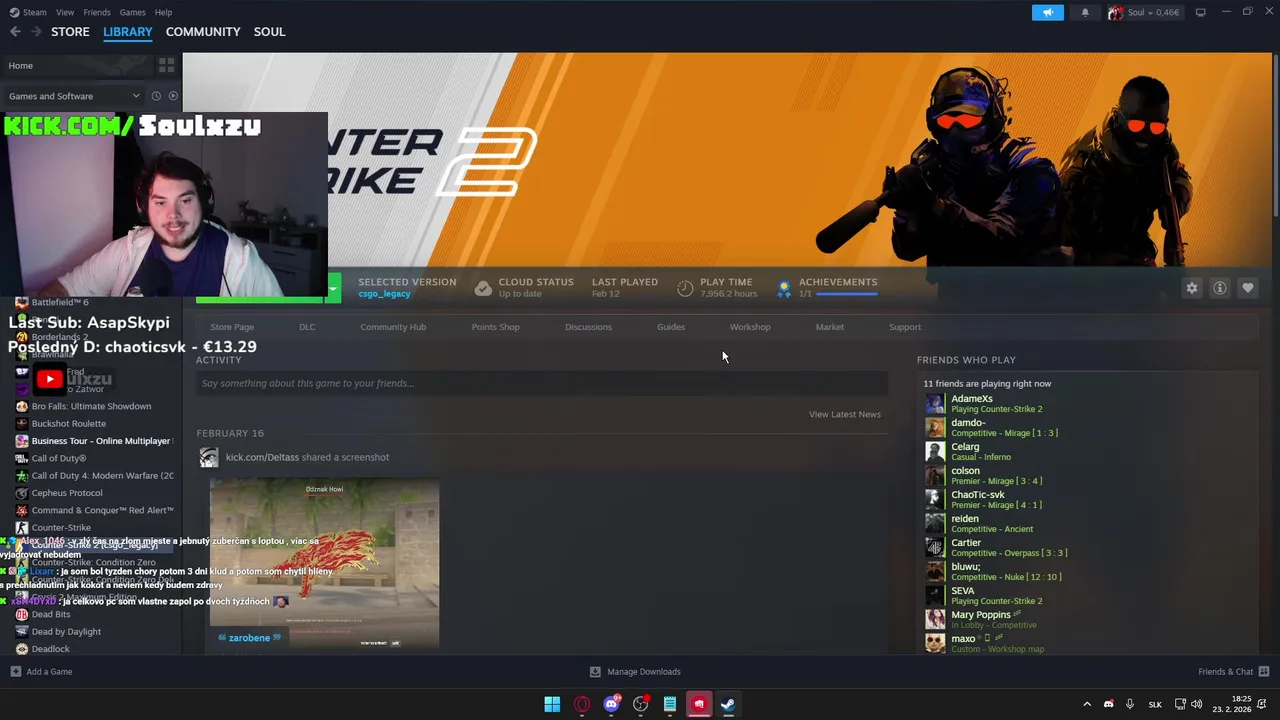Click the microphone tray icon
Image resolution: width=1280 pixels, height=720 pixels.
tap(1130, 704)
